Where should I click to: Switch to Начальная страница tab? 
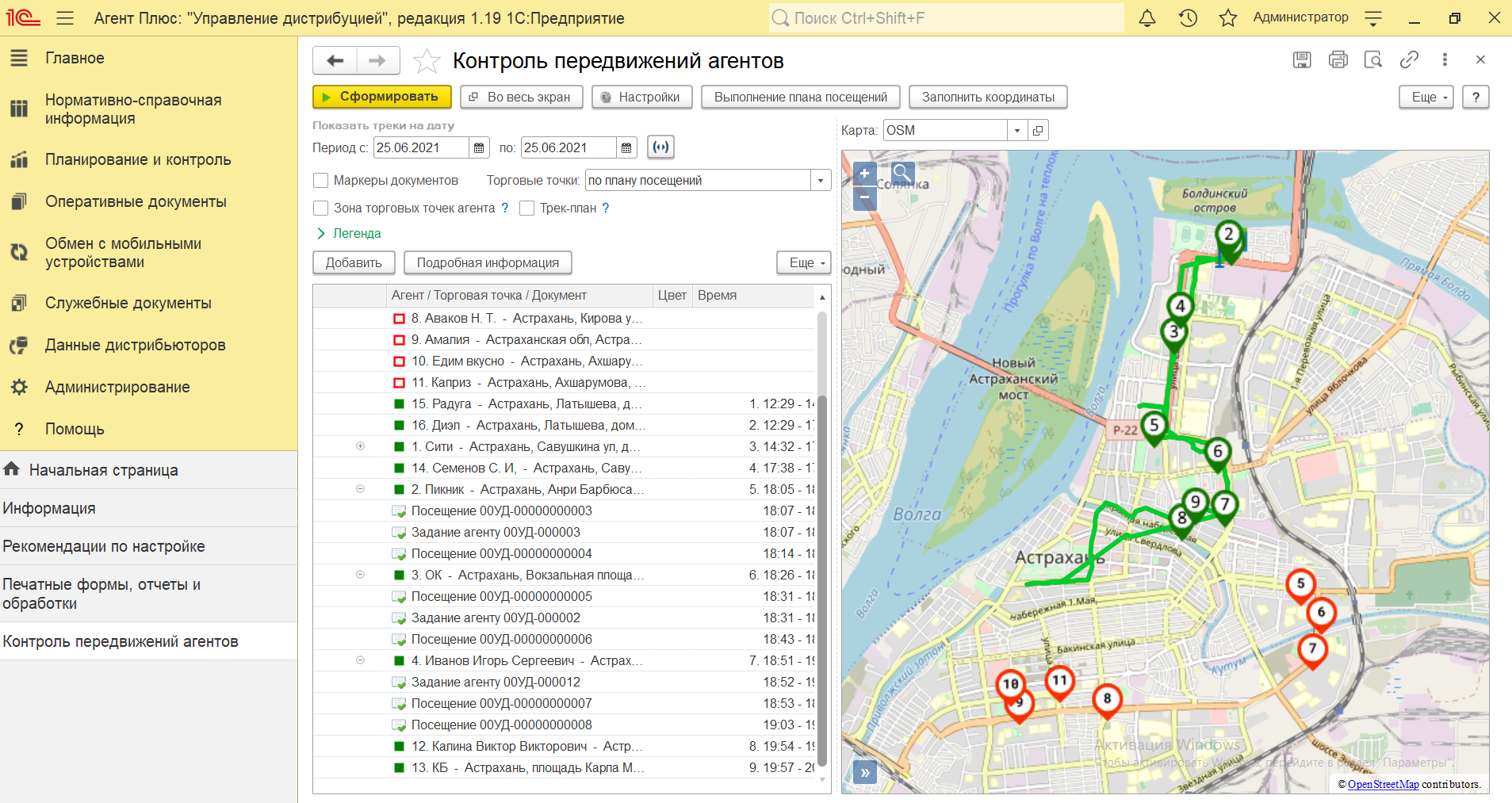pos(148,470)
